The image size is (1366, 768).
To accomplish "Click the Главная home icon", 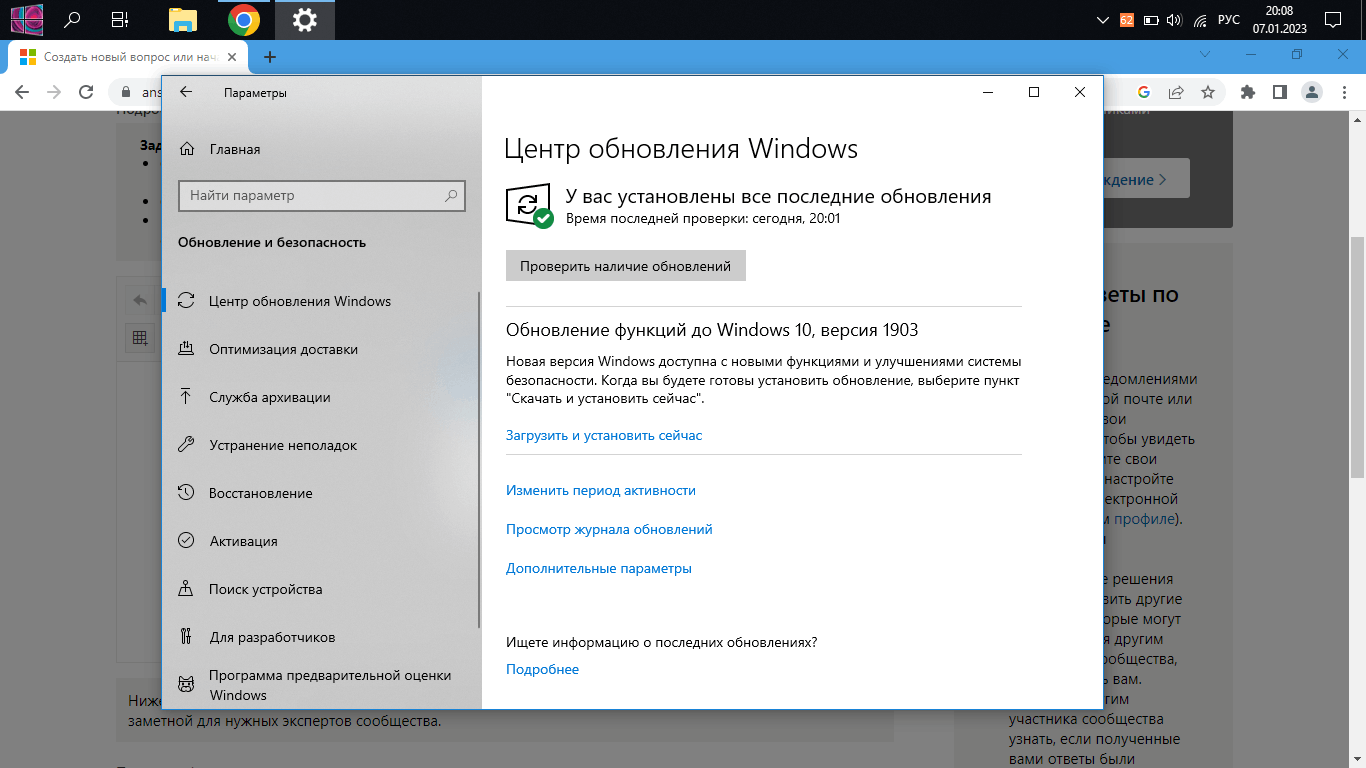I will click(186, 149).
